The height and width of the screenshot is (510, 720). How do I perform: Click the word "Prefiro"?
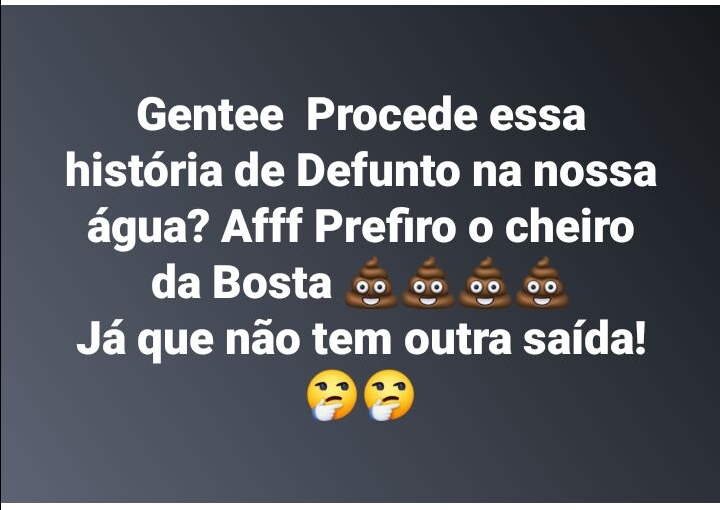(385, 226)
